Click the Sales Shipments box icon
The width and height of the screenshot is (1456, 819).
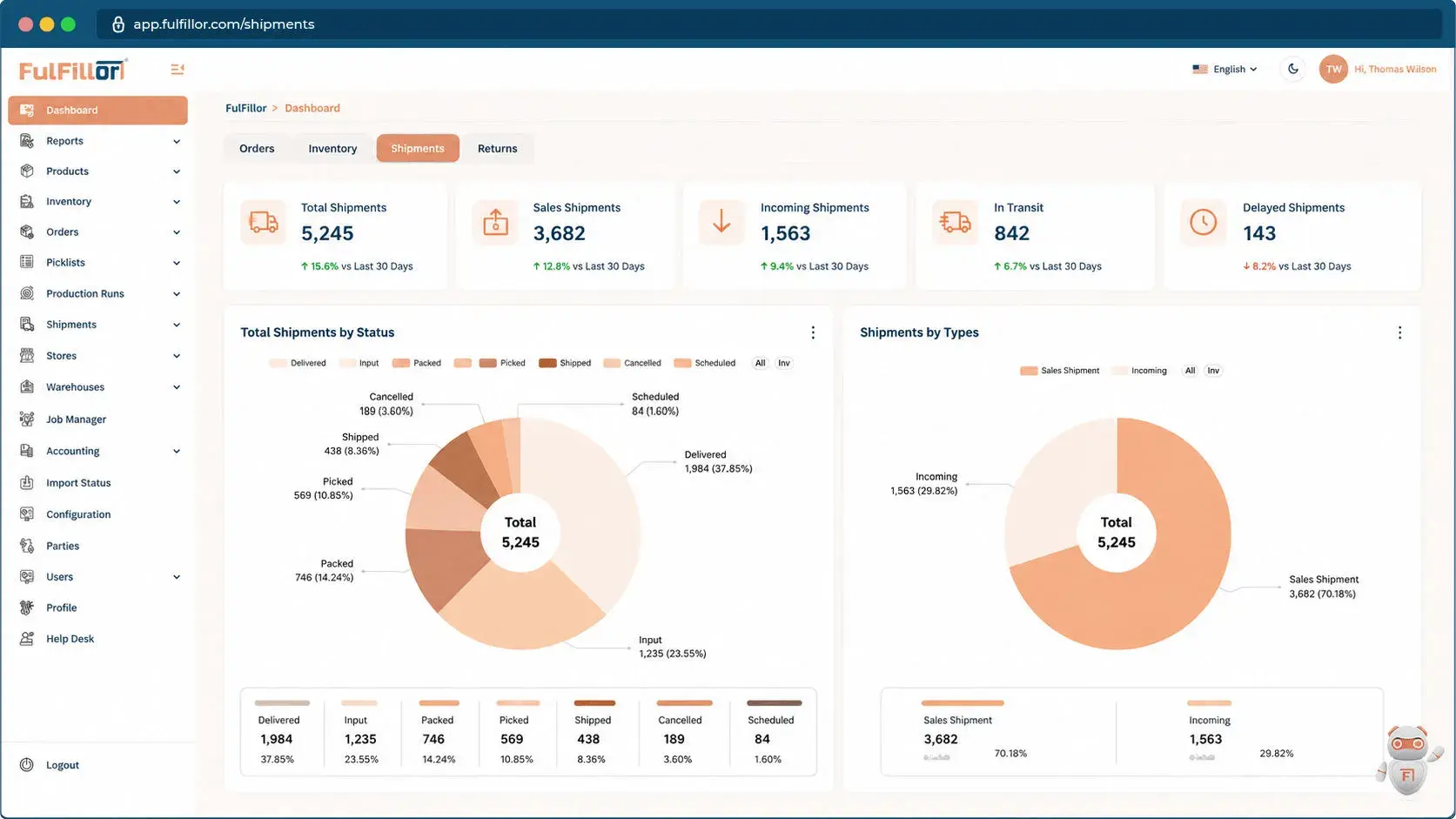tap(495, 223)
